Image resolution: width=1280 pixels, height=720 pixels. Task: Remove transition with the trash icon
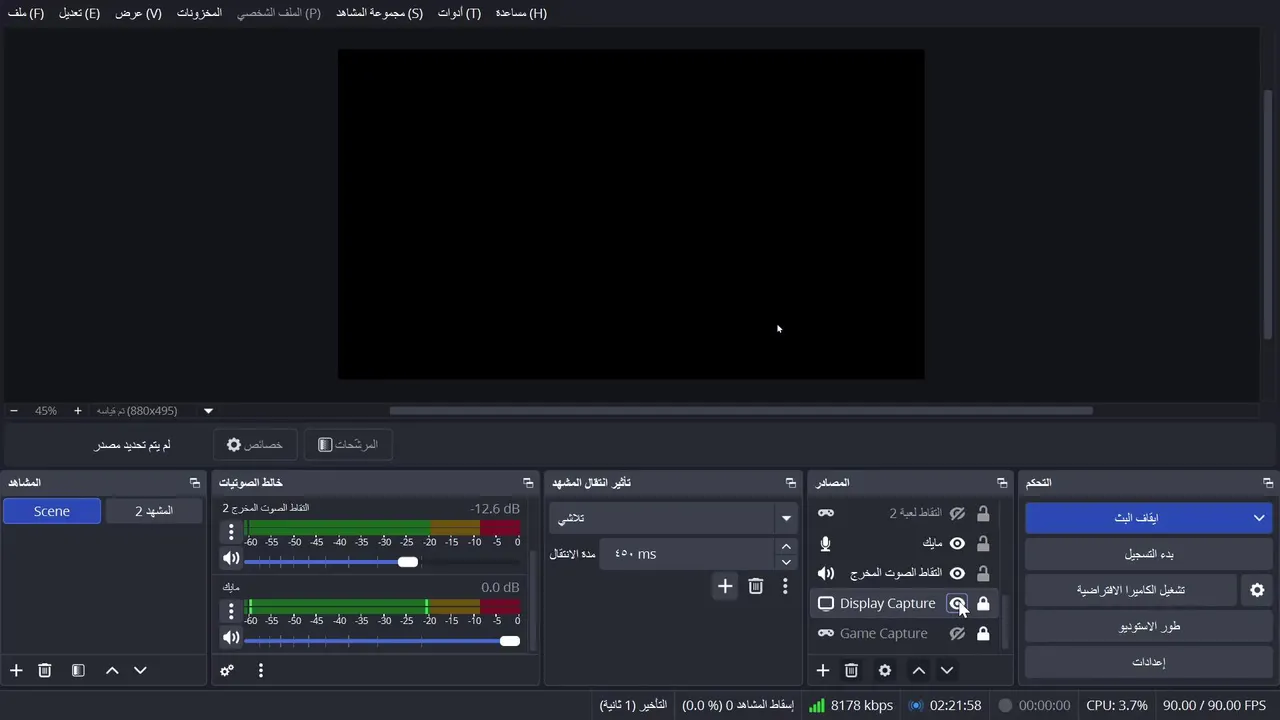[756, 586]
